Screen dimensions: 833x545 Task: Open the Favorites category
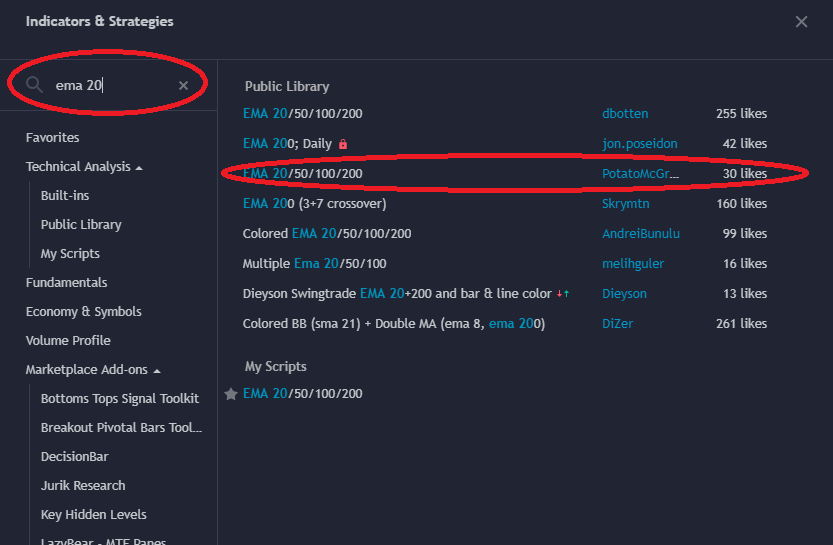(52, 138)
